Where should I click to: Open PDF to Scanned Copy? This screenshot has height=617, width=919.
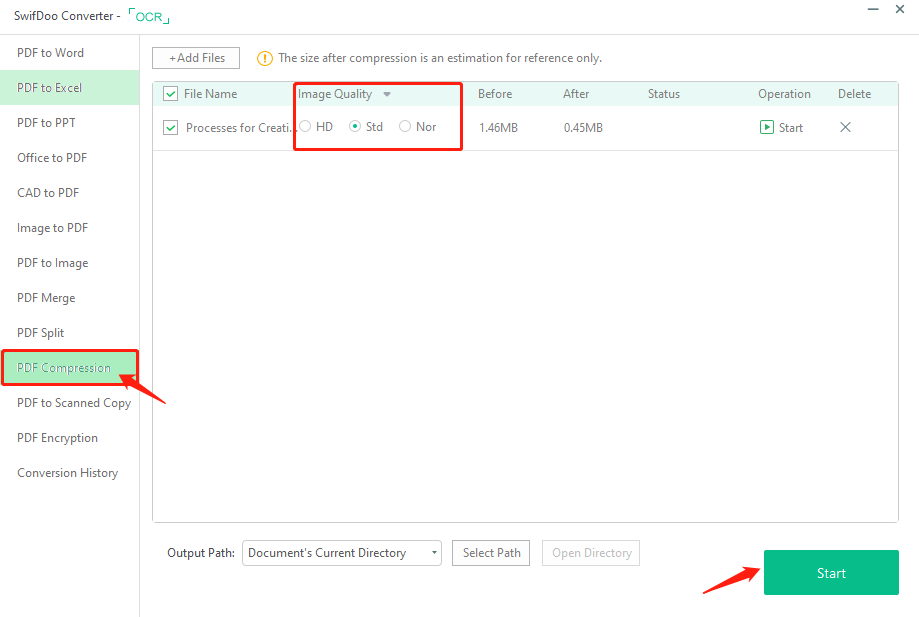73,402
